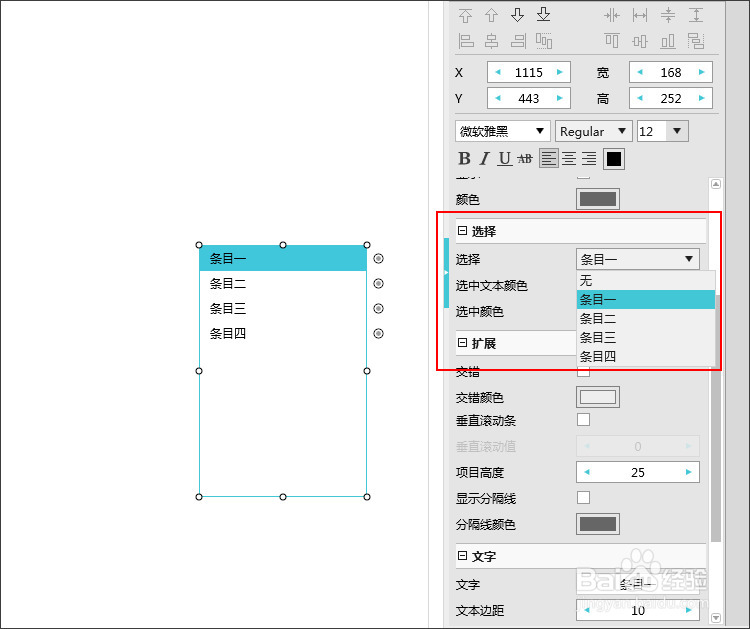750x629 pixels.
Task: Set text alignment to right
Action: tap(589, 158)
